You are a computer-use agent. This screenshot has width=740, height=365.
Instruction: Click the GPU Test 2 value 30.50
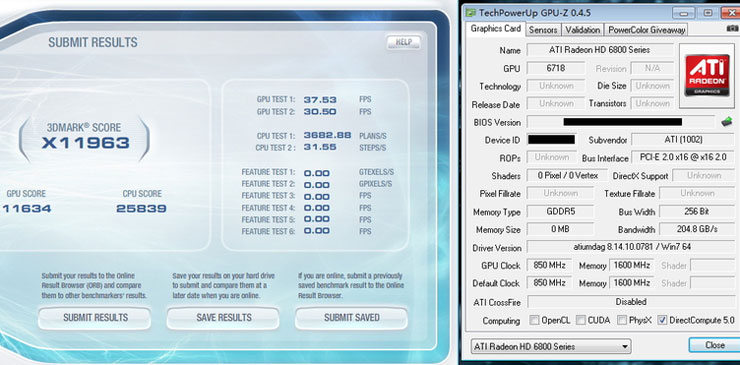pyautogui.click(x=320, y=111)
